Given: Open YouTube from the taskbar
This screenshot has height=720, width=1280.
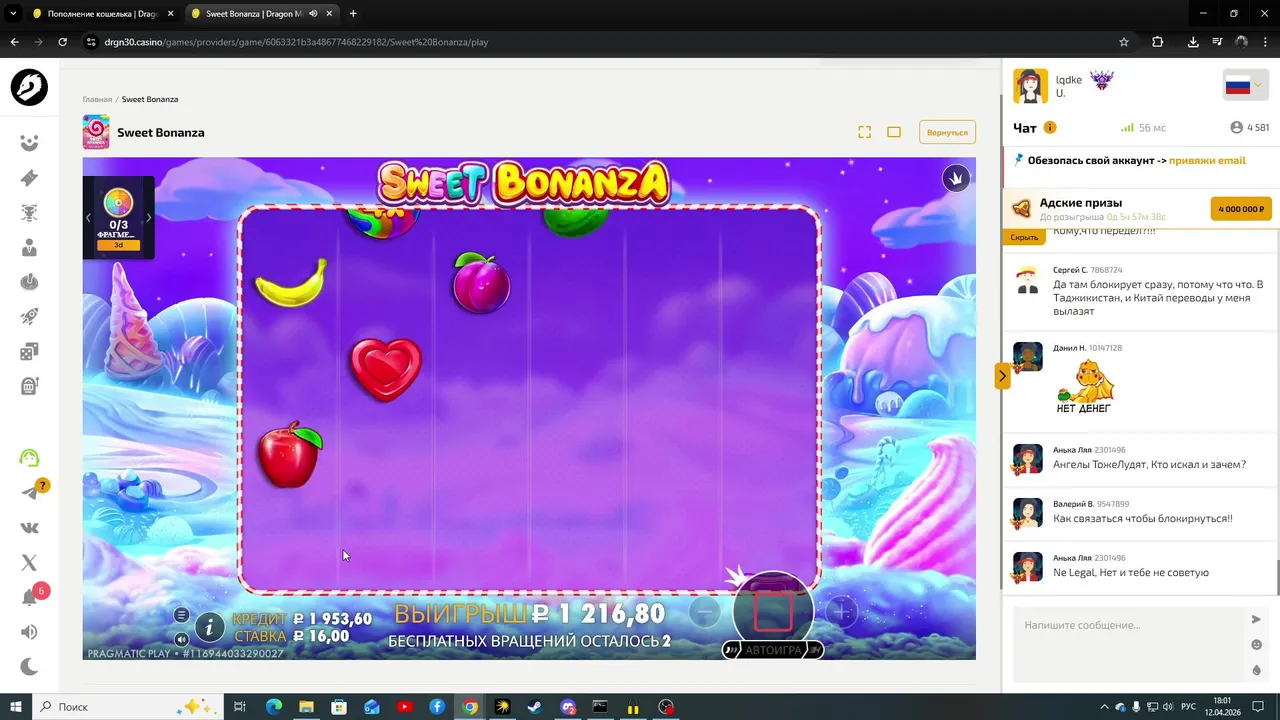Looking at the screenshot, I should click(404, 707).
